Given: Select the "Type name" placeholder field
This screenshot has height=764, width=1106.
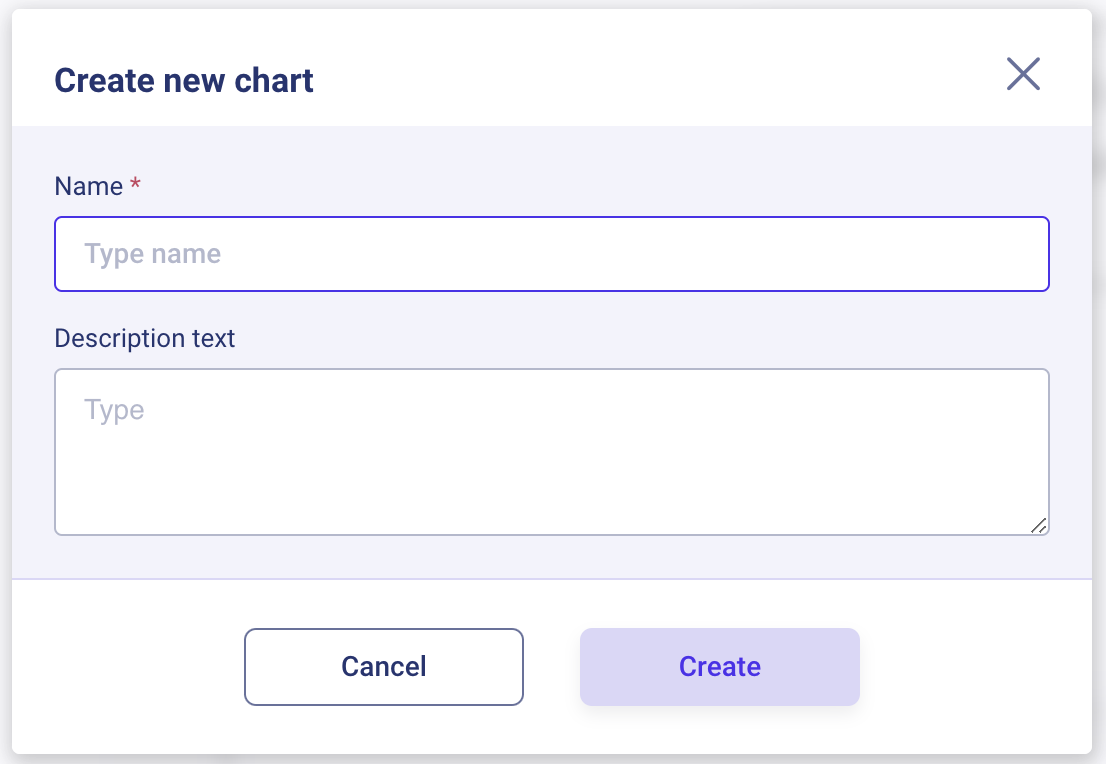Looking at the screenshot, I should [x=551, y=254].
